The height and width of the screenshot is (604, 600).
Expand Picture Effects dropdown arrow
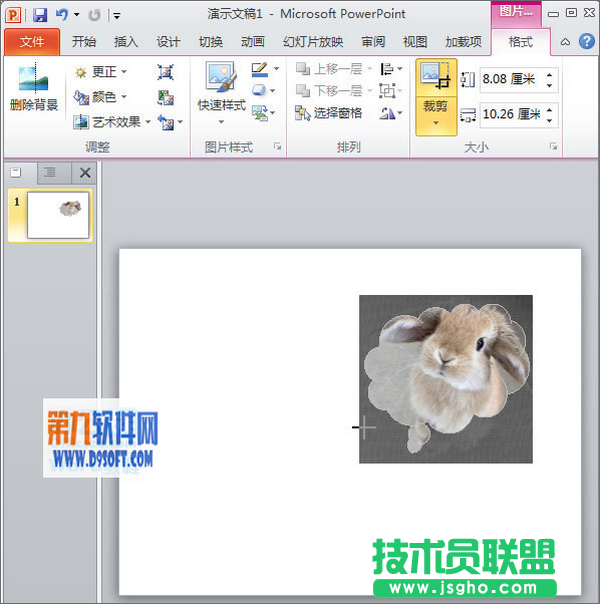(x=273, y=91)
